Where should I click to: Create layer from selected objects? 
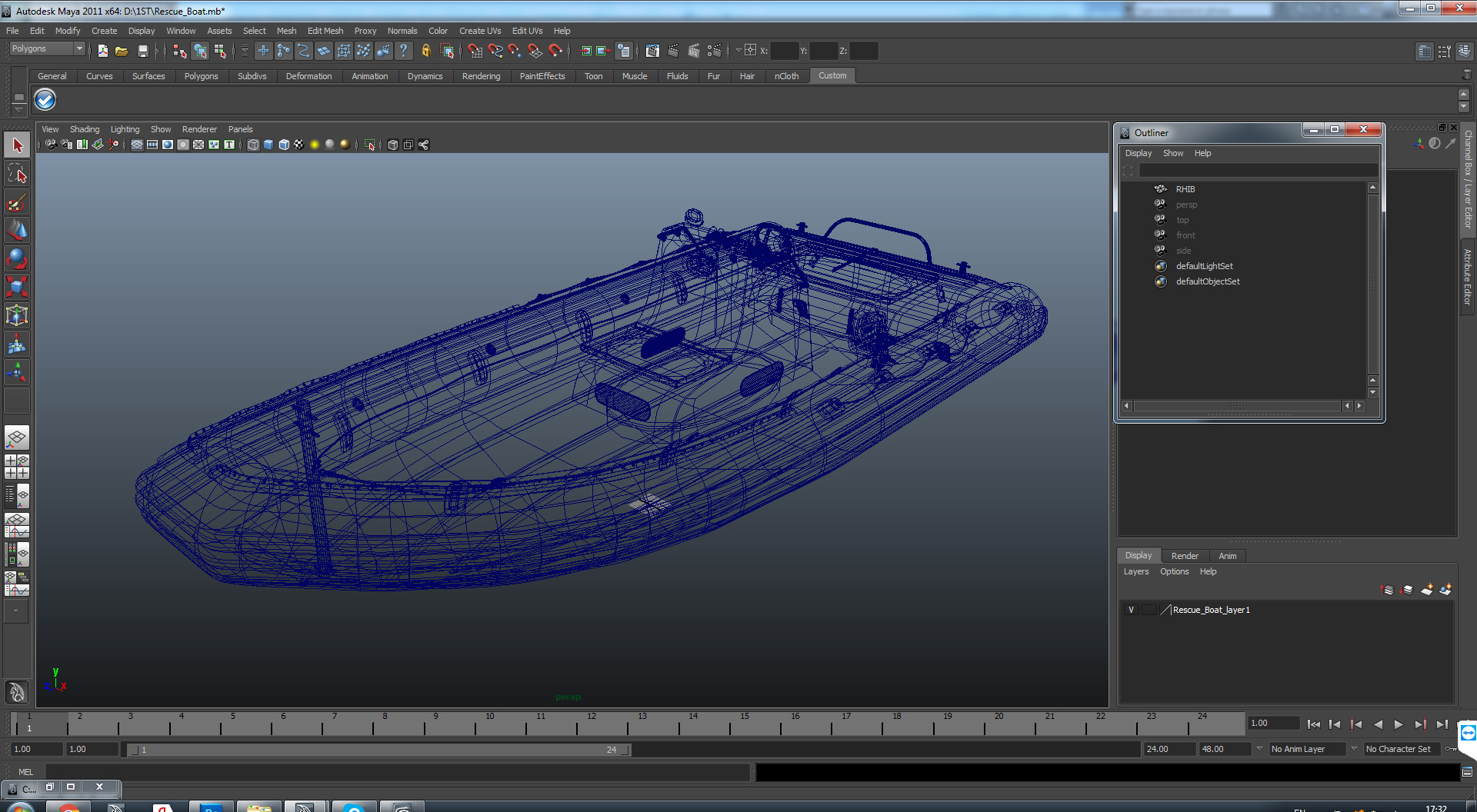tap(1445, 590)
